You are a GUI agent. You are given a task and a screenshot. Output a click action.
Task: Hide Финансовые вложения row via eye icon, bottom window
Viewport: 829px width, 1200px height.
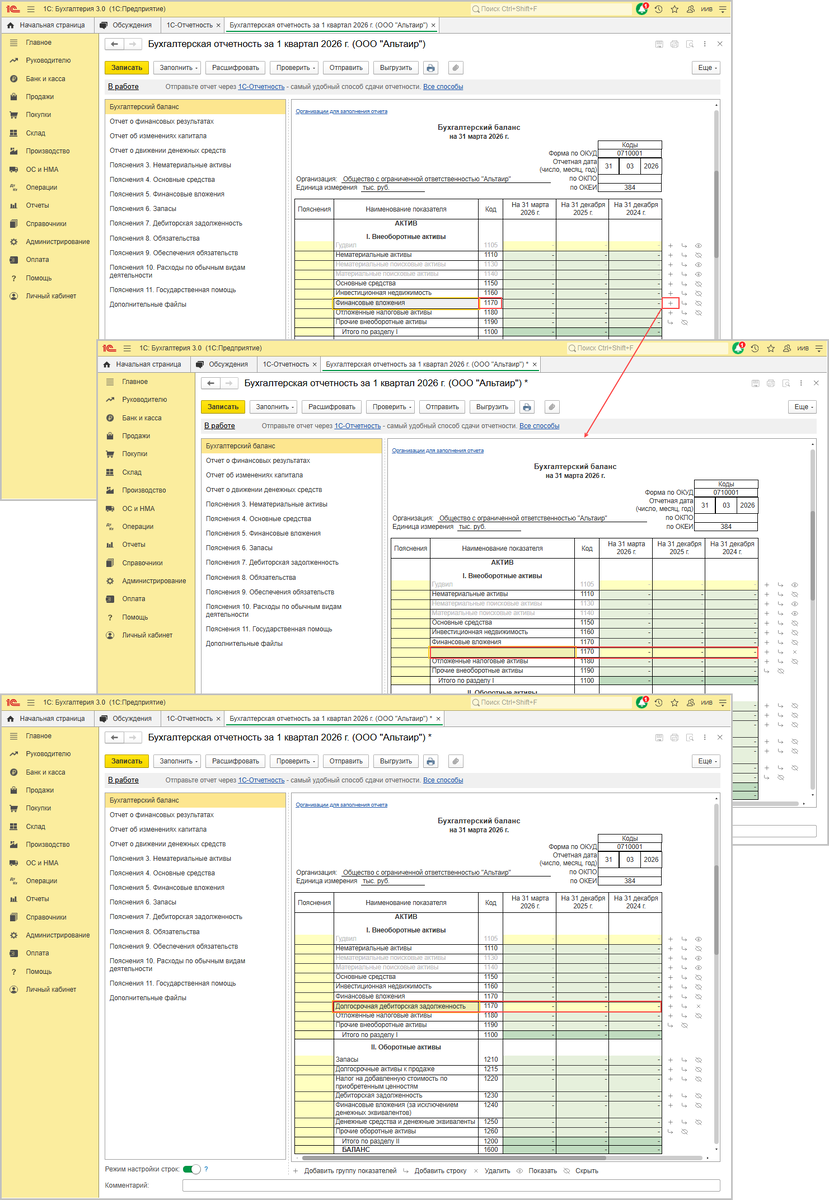(697, 996)
